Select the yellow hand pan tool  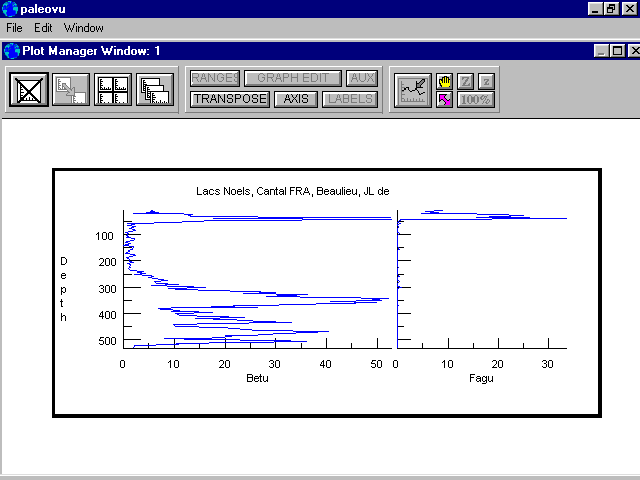(x=445, y=81)
